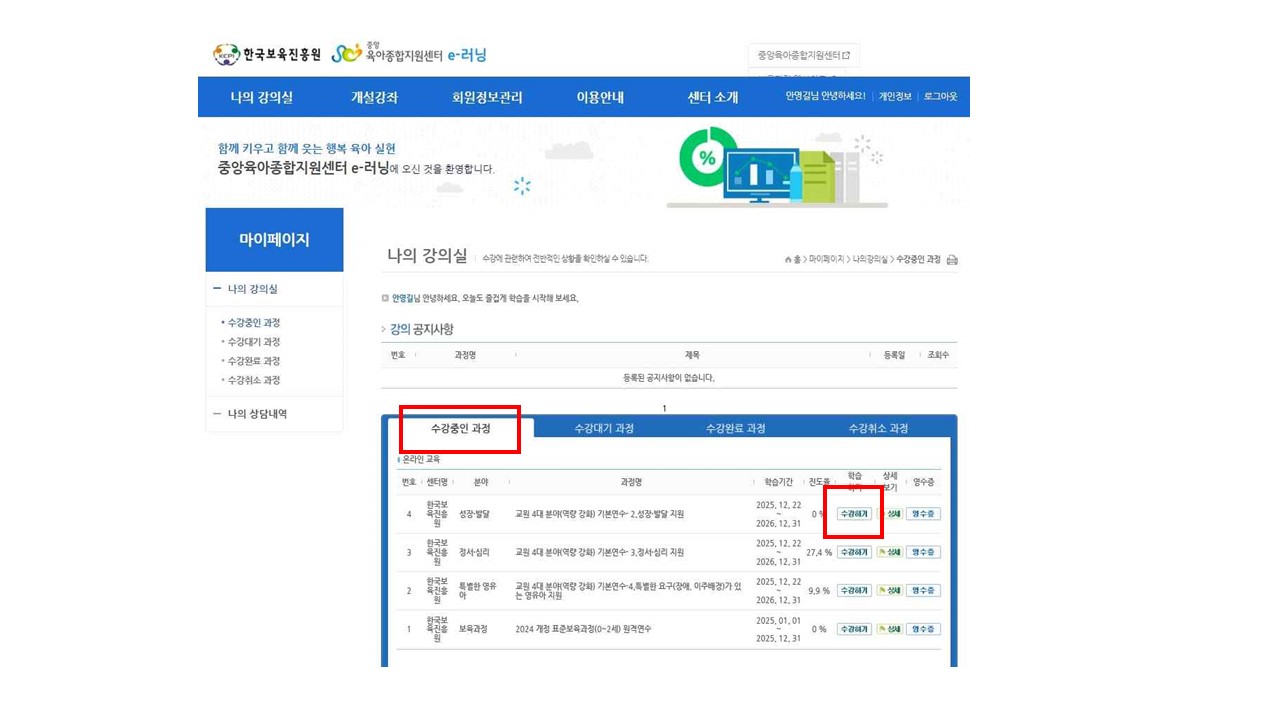This screenshot has width=1280, height=720.
Task: Open 상세 flag button for 정서·심리 course
Action: tap(889, 552)
